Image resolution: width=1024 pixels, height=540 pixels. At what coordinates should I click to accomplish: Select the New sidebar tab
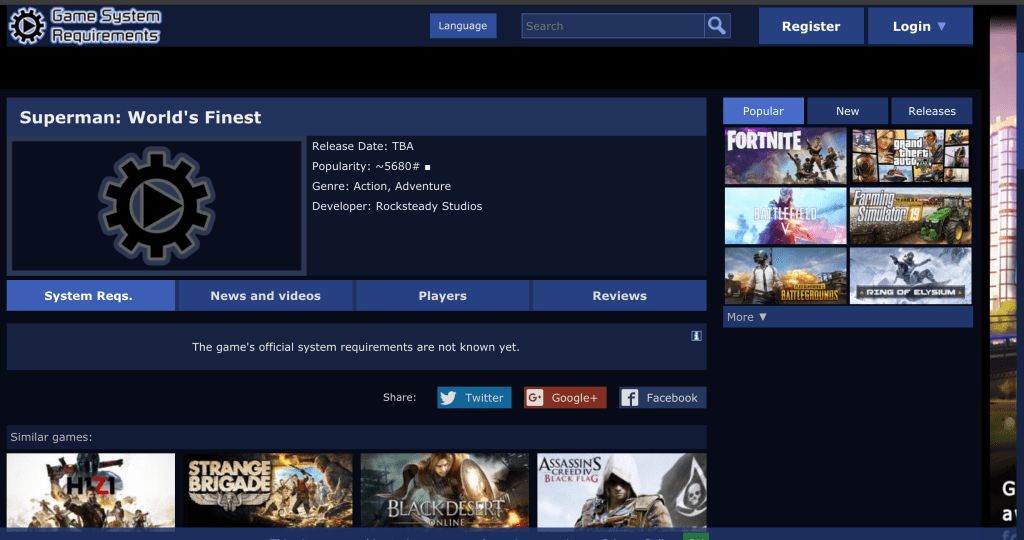pyautogui.click(x=848, y=111)
